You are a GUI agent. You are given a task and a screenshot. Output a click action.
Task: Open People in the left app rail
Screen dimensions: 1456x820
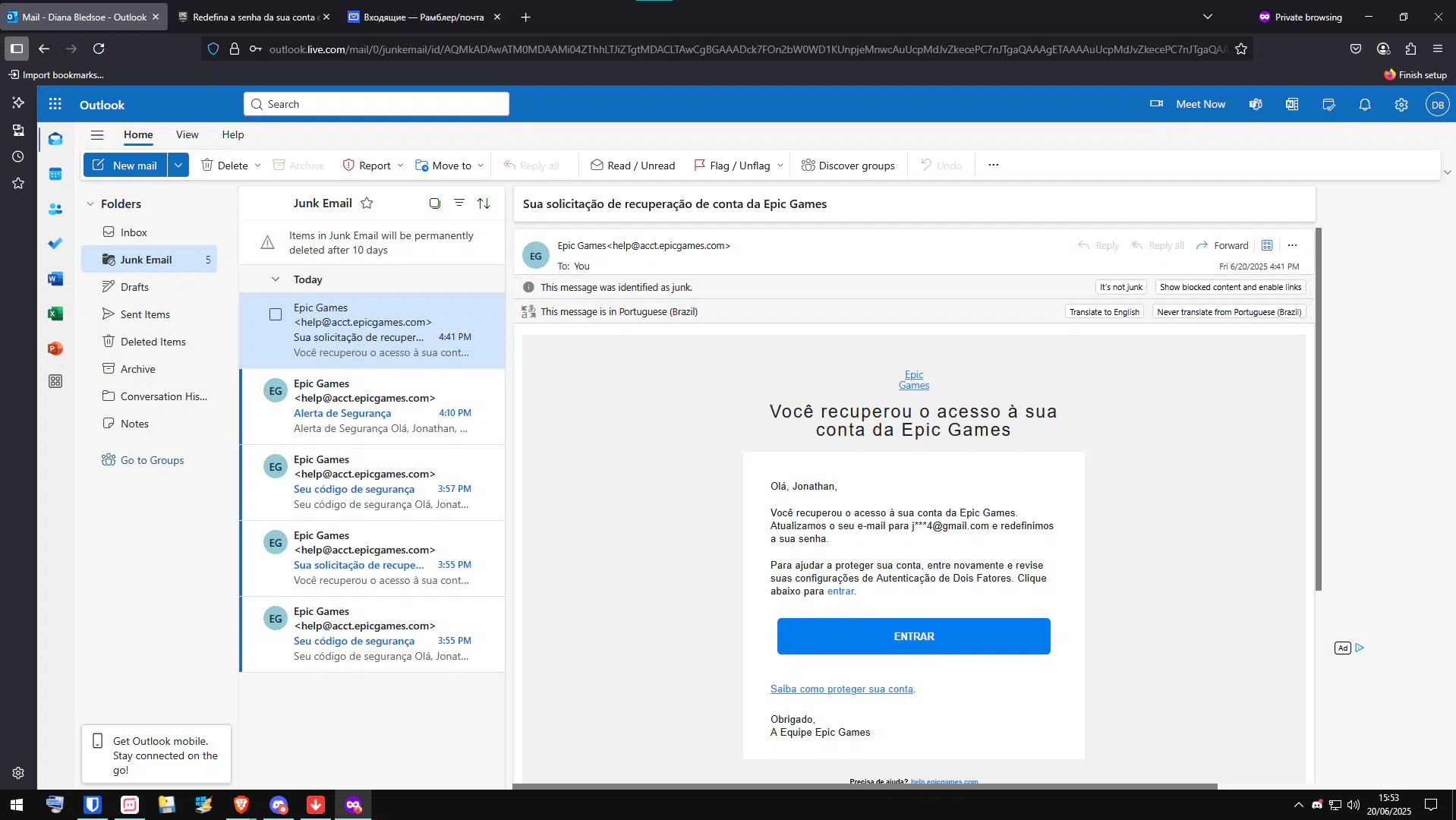55,209
